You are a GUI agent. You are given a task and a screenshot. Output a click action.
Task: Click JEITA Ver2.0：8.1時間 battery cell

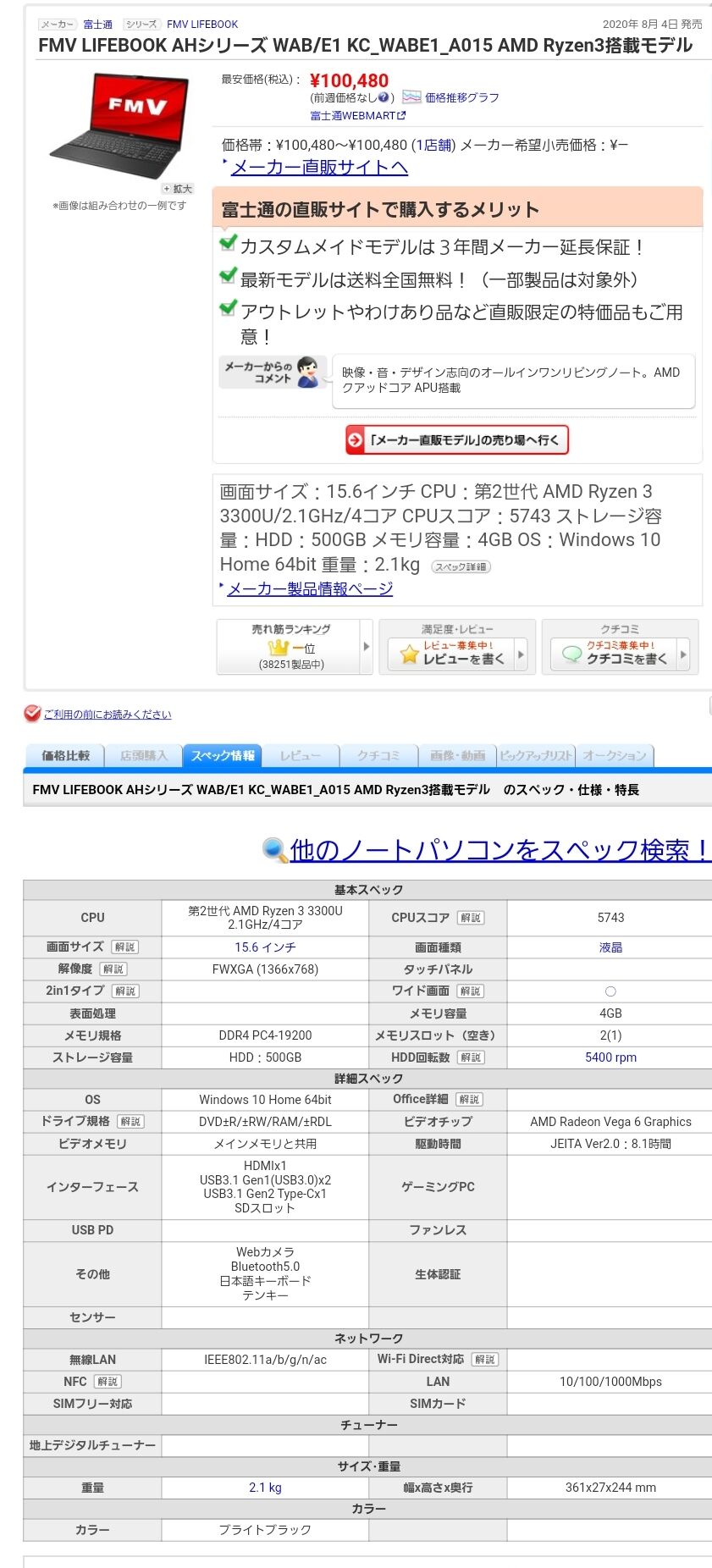coord(610,1144)
